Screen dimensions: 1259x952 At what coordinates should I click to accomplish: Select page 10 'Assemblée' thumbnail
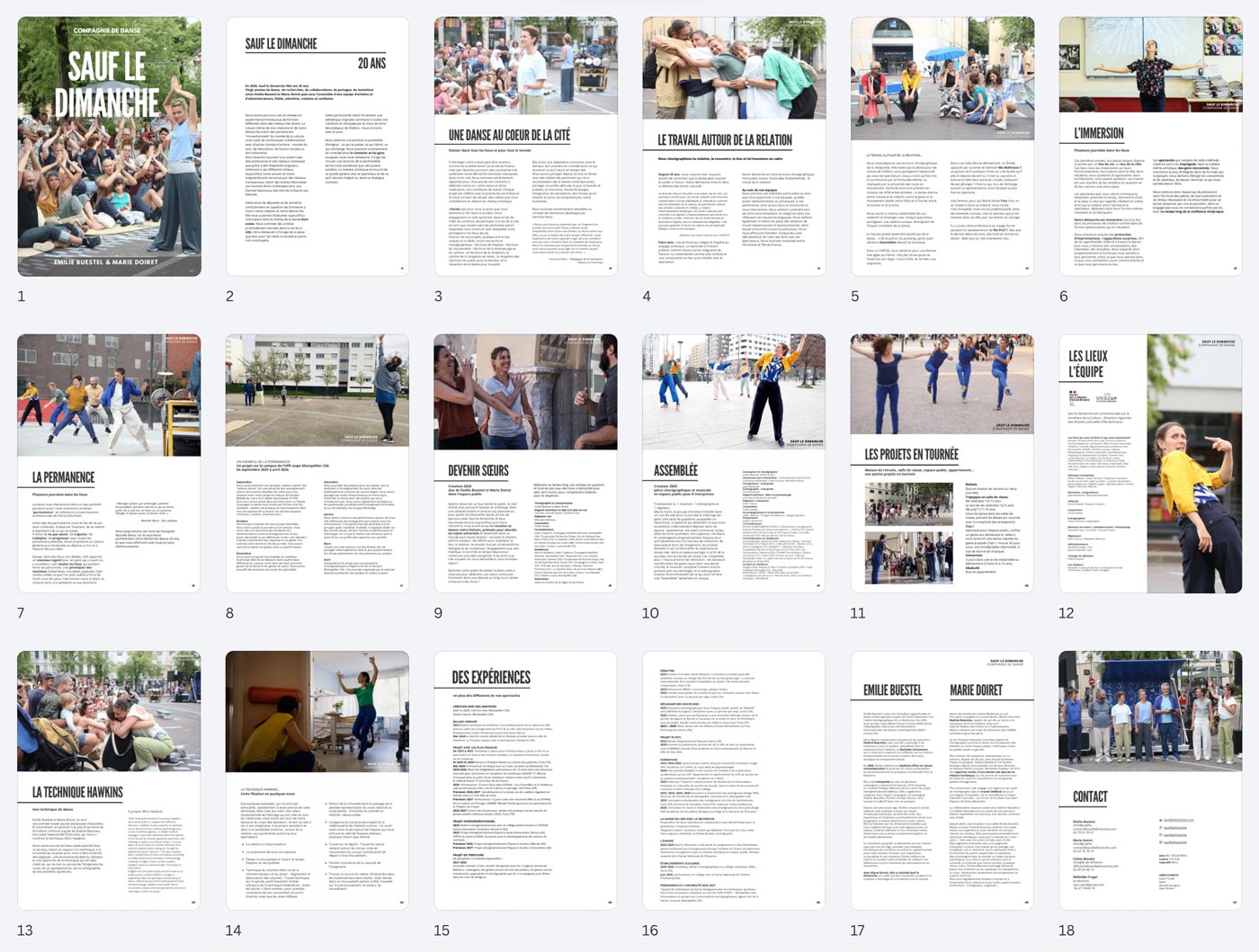tap(735, 463)
